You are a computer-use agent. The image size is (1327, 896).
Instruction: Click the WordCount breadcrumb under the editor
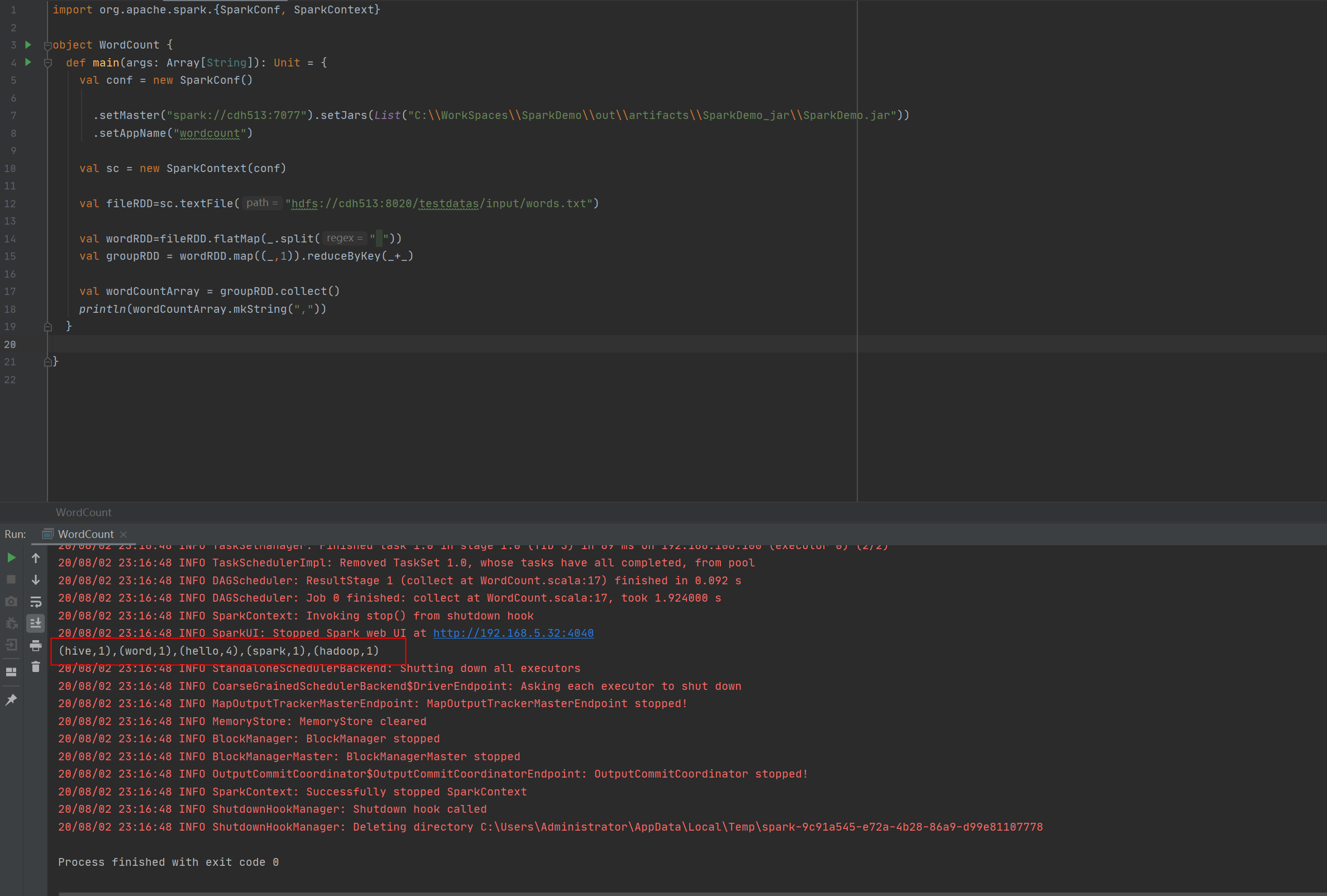click(83, 512)
